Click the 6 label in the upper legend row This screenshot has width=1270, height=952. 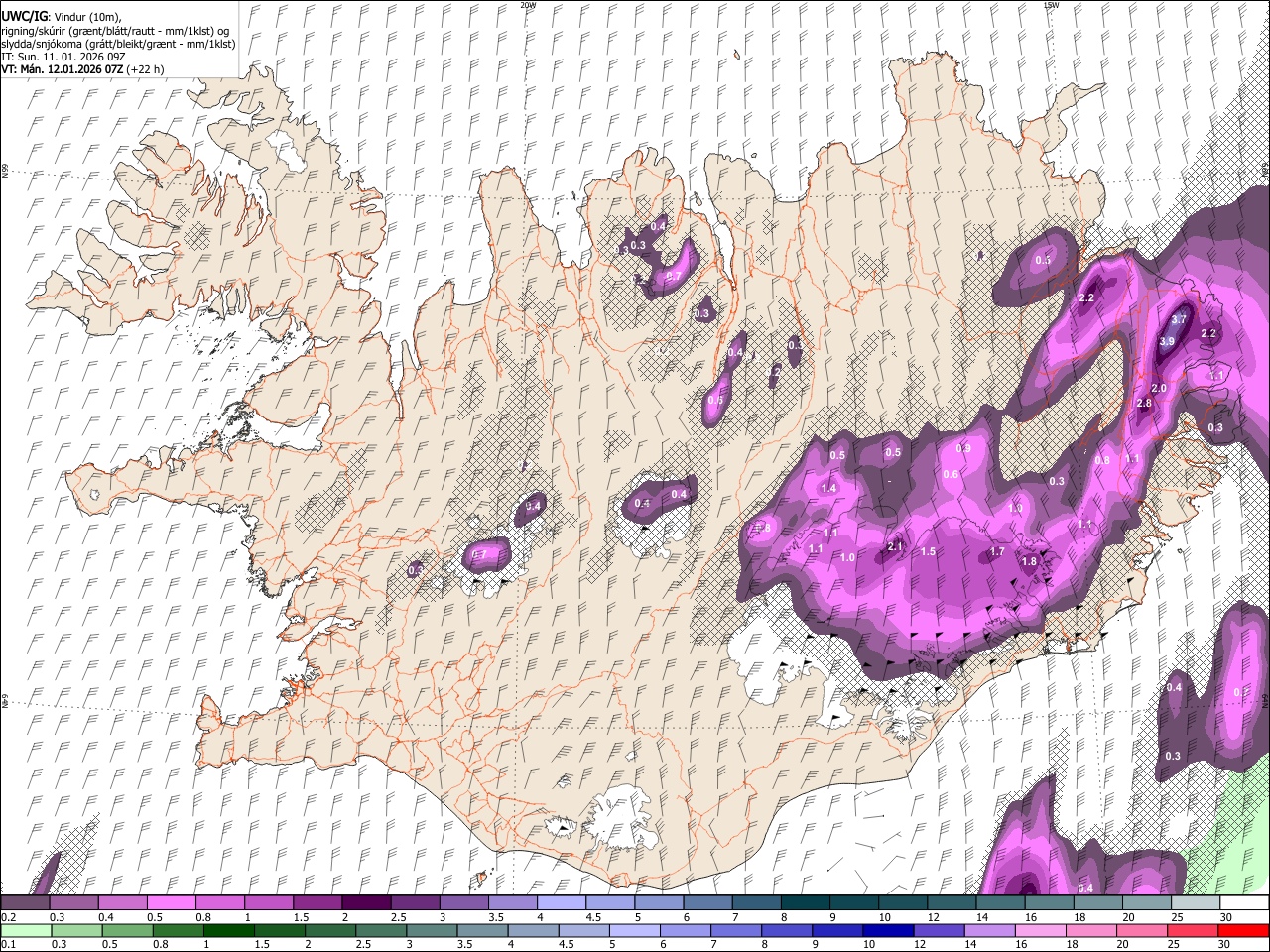686,917
